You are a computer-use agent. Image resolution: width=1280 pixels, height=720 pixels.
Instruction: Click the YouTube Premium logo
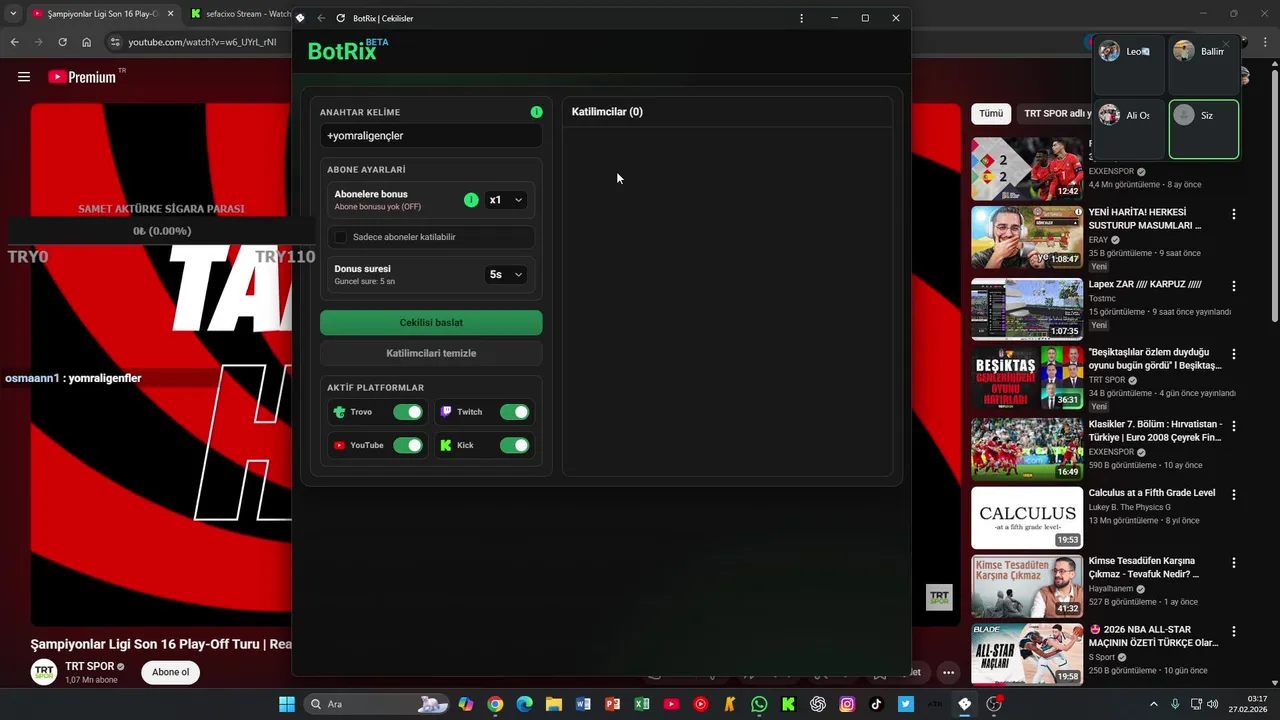[x=82, y=77]
